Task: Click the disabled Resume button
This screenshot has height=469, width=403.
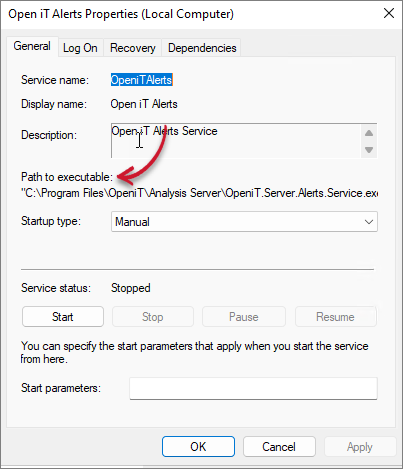Action: click(x=335, y=317)
